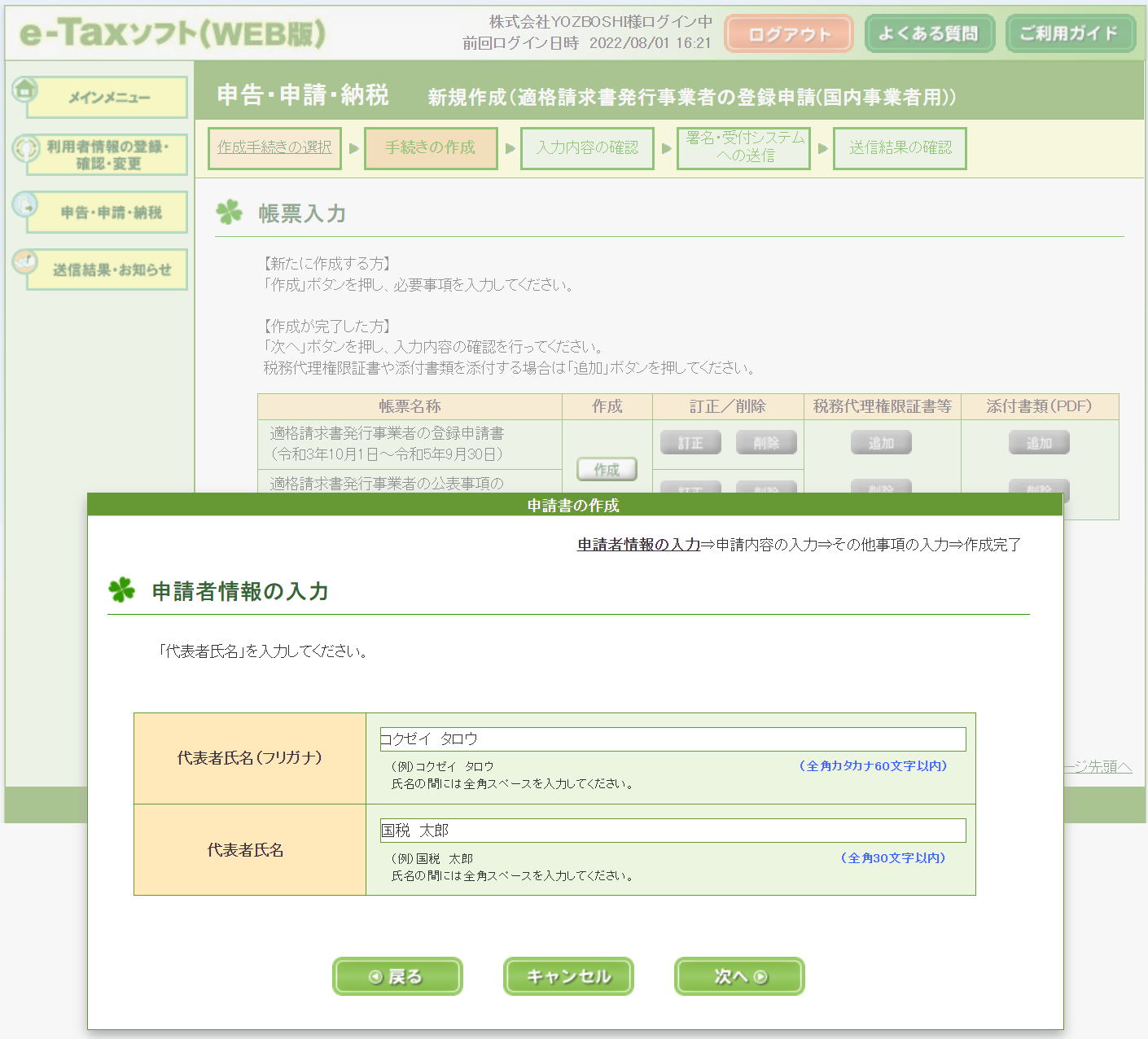This screenshot has width=1148, height=1039.
Task: Click 代表者氏名(フリガナ) input field
Action: coord(673,739)
